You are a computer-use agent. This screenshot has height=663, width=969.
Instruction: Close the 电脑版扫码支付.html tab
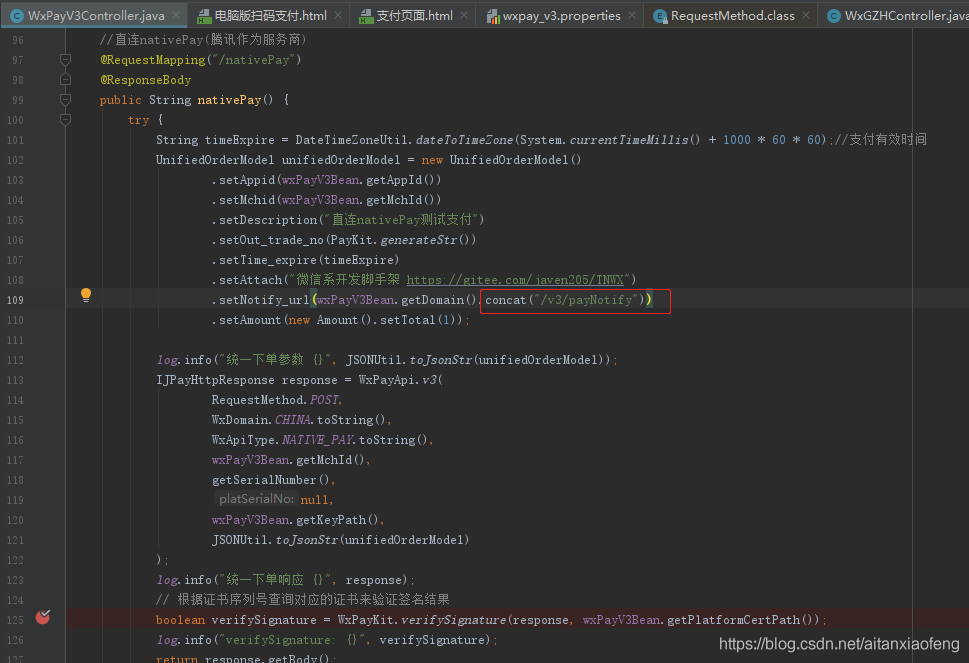tap(337, 16)
